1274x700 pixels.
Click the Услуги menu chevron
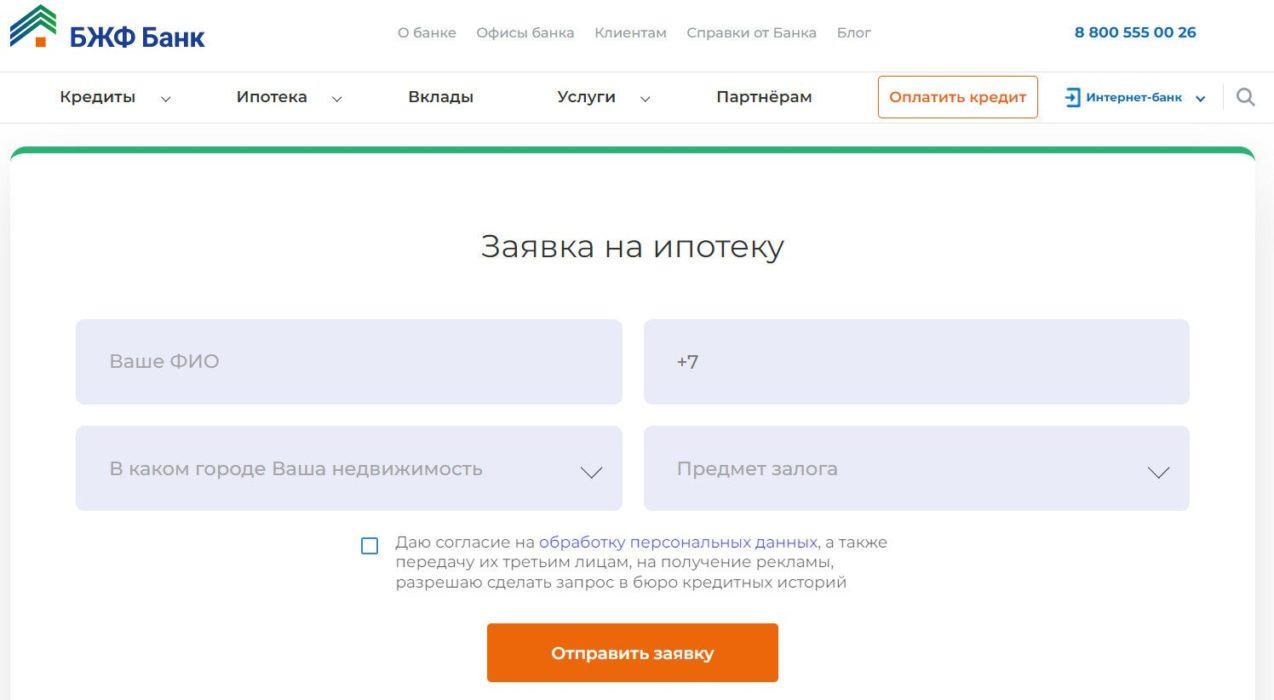point(646,99)
